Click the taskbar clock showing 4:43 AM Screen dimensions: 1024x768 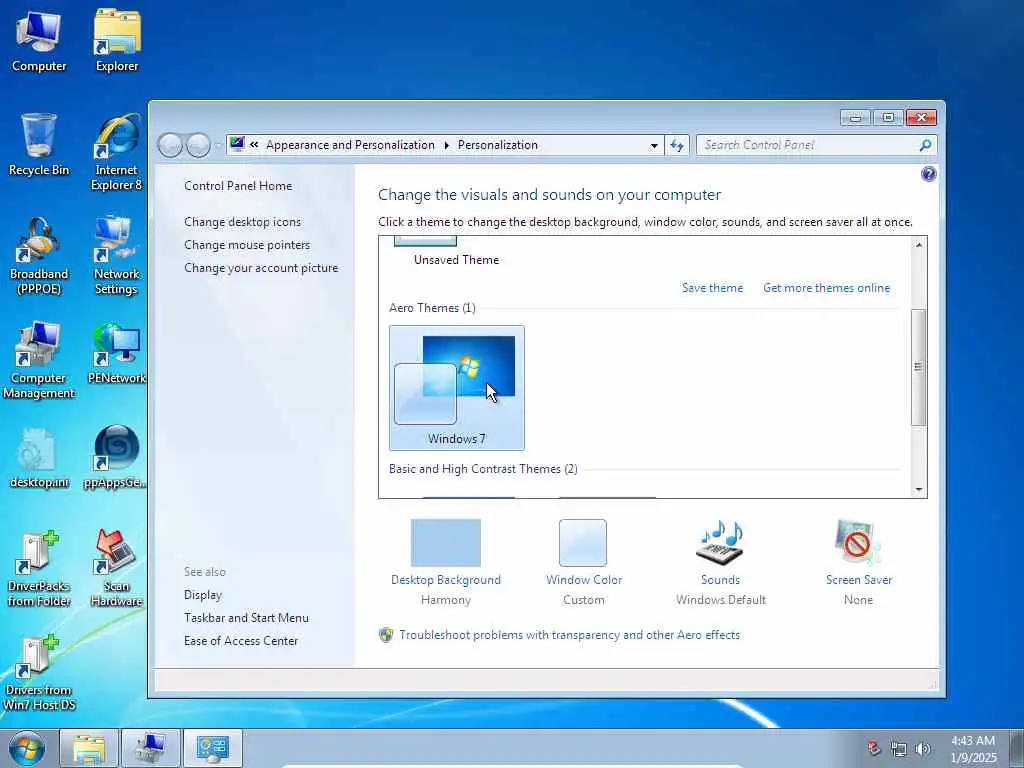[x=973, y=749]
